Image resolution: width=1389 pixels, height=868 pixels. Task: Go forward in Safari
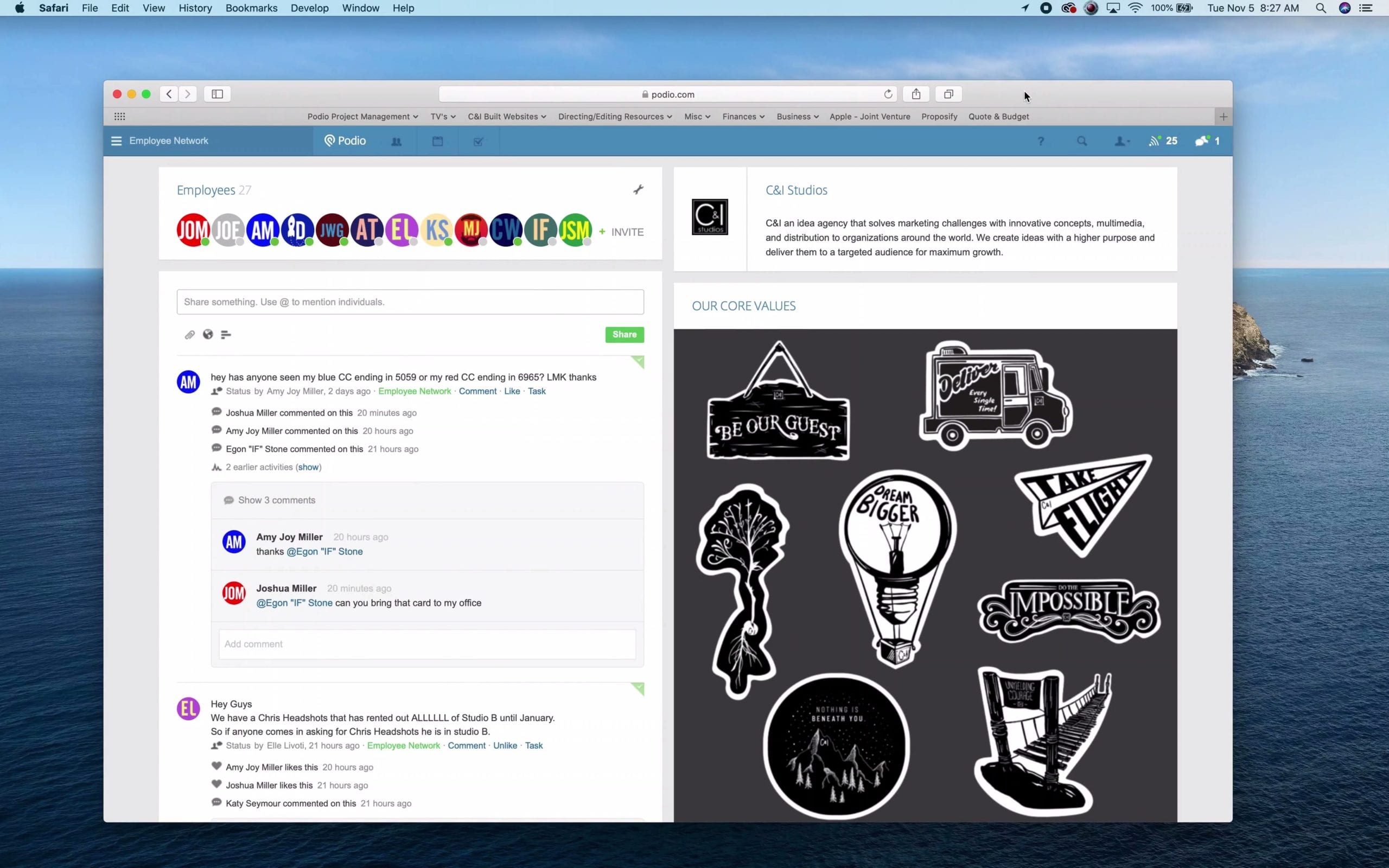[188, 94]
